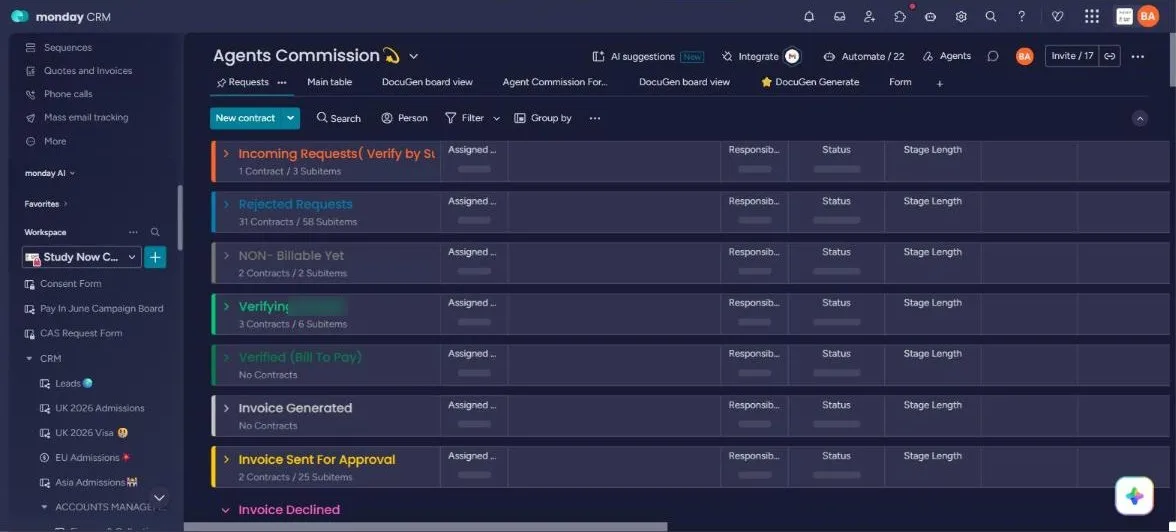Open the New contract dropdown arrow
Viewport: 1176px width, 532px height.
point(291,118)
